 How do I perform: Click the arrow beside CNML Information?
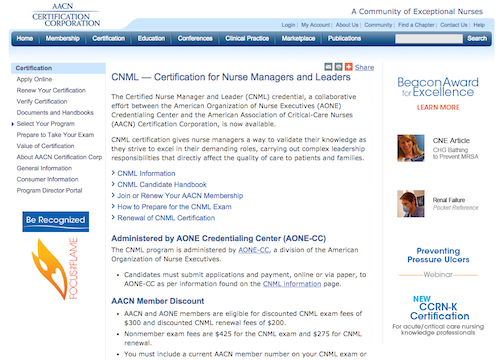113,173
